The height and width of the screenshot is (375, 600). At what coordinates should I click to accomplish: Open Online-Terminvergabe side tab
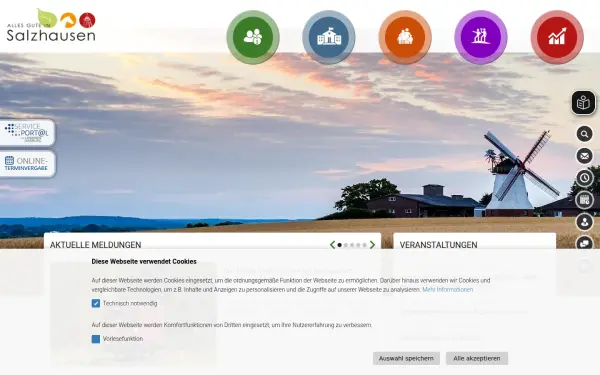[27, 164]
